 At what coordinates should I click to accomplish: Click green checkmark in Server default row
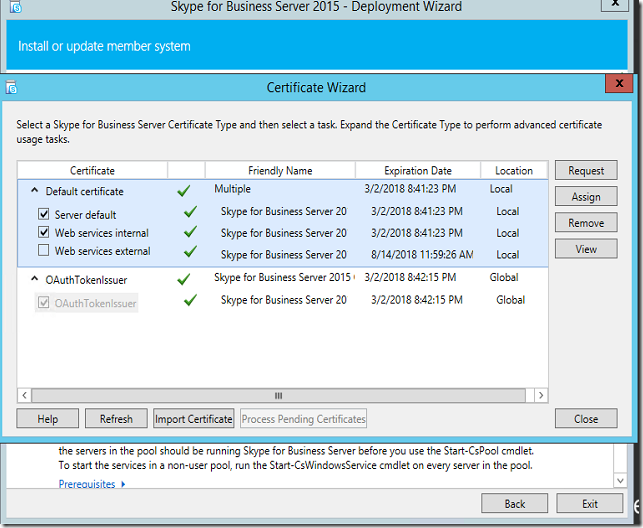pyautogui.click(x=190, y=212)
